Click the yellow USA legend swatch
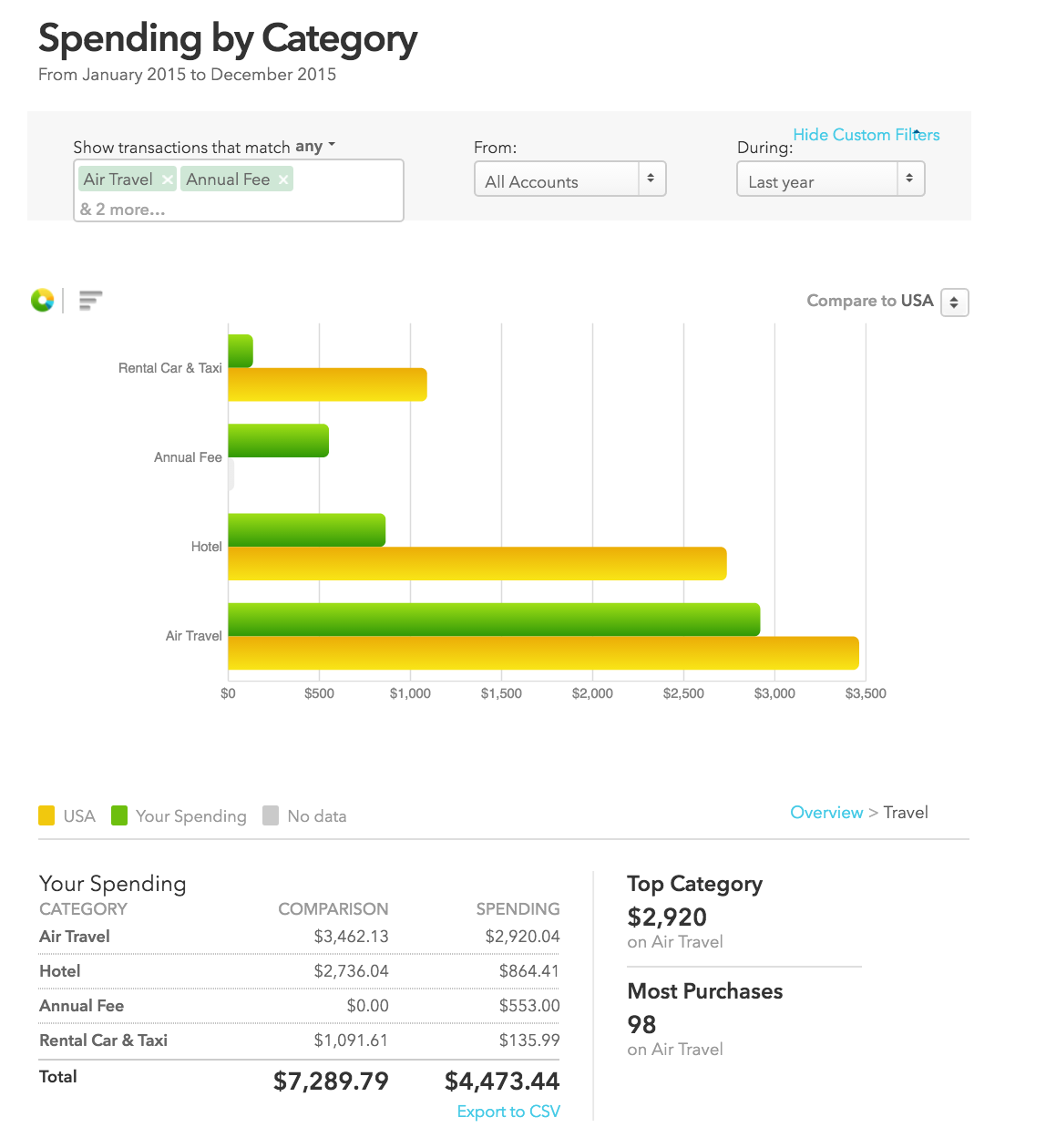The image size is (1046, 1148). [46, 815]
